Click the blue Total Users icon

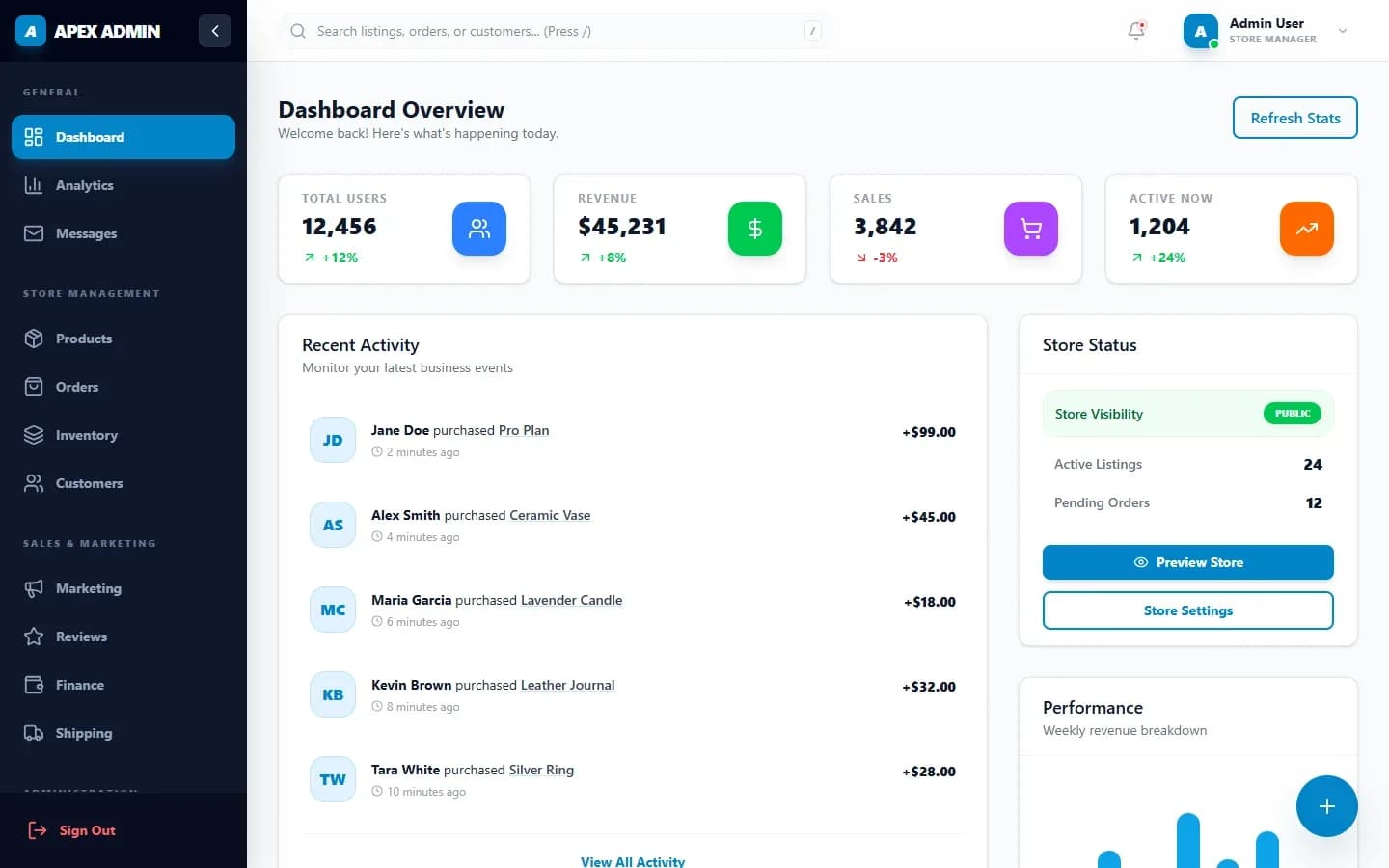tap(479, 229)
